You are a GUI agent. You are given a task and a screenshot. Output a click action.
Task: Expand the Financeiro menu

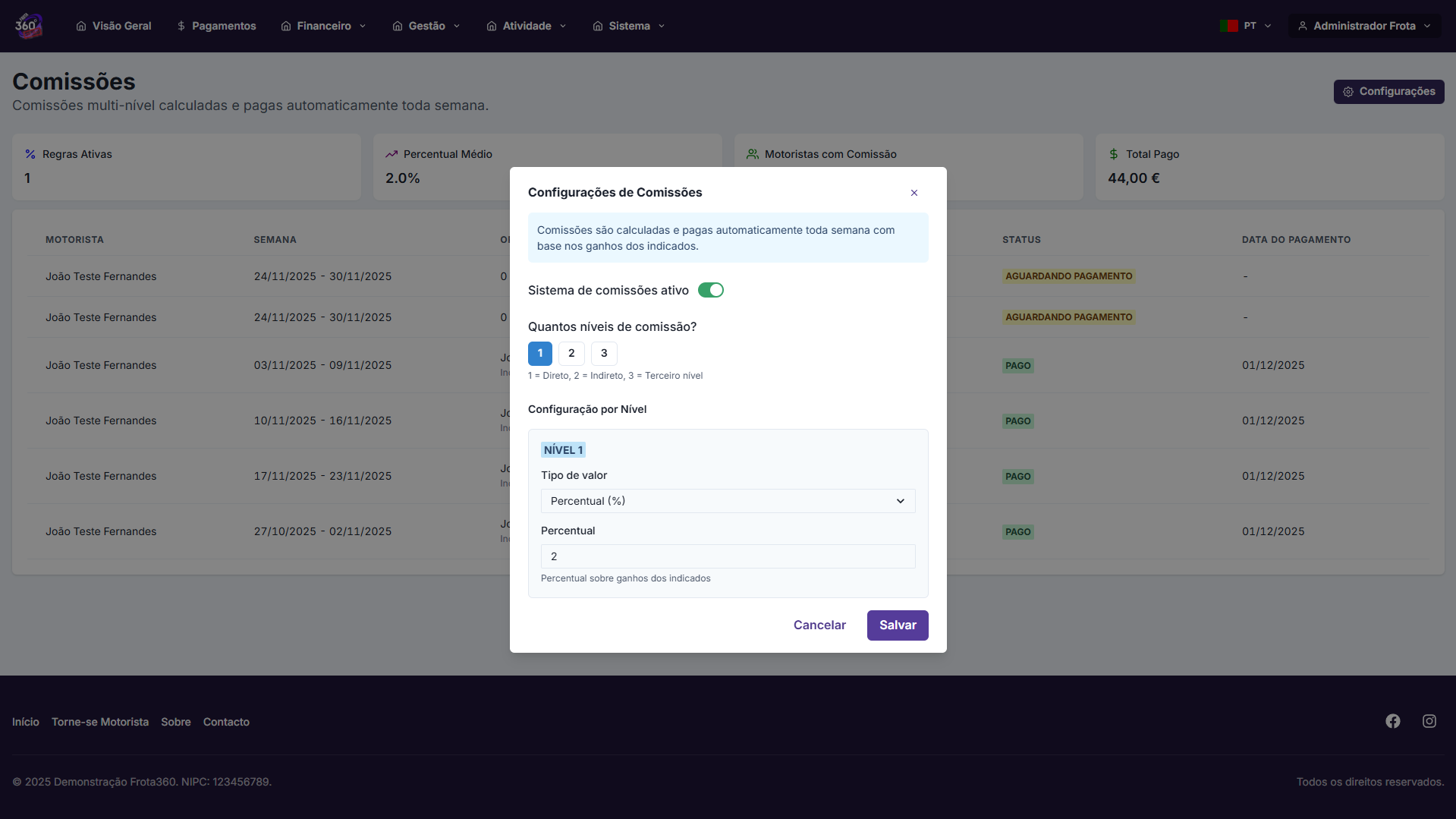point(323,26)
